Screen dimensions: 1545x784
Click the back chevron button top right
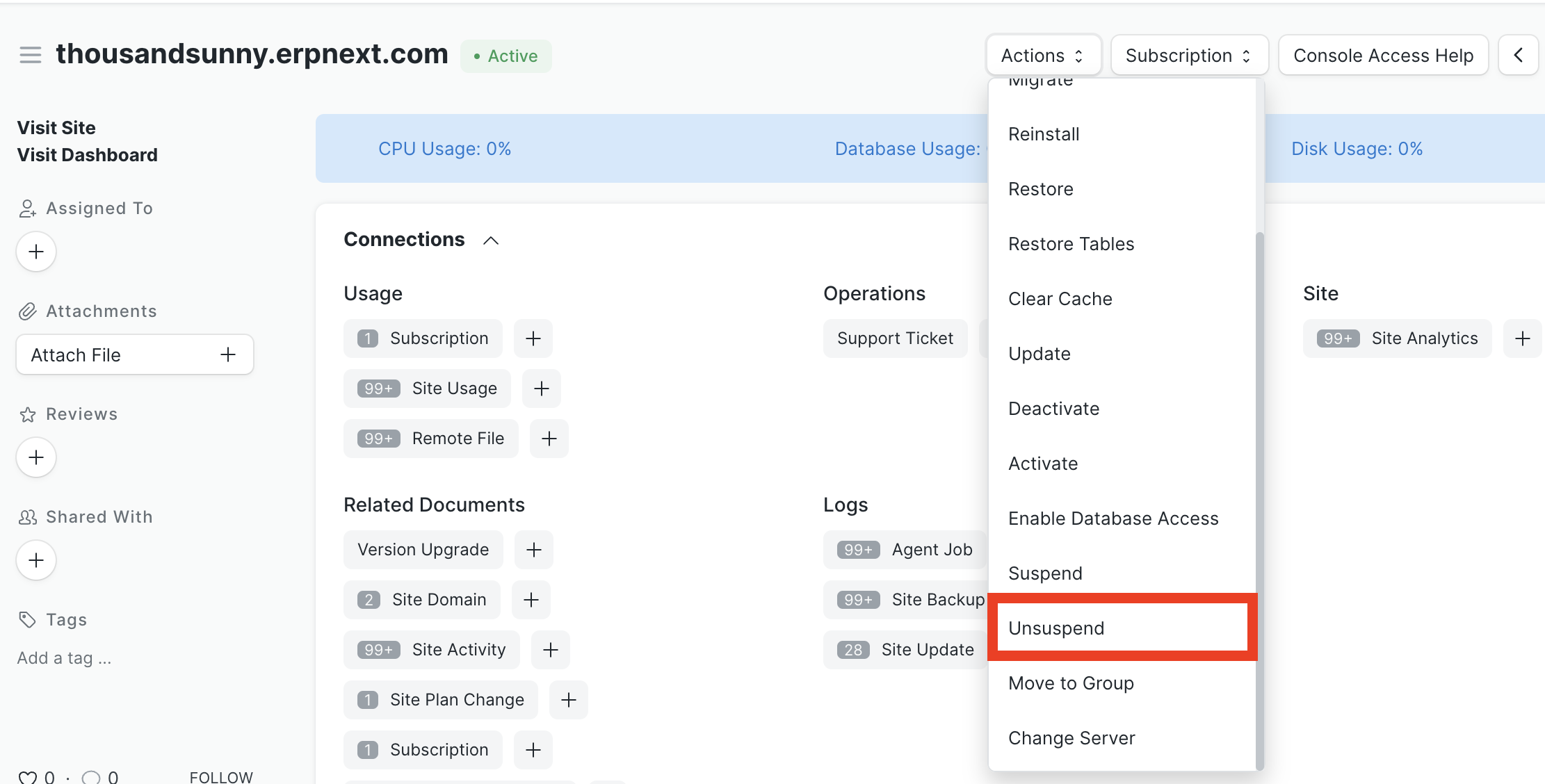1518,55
